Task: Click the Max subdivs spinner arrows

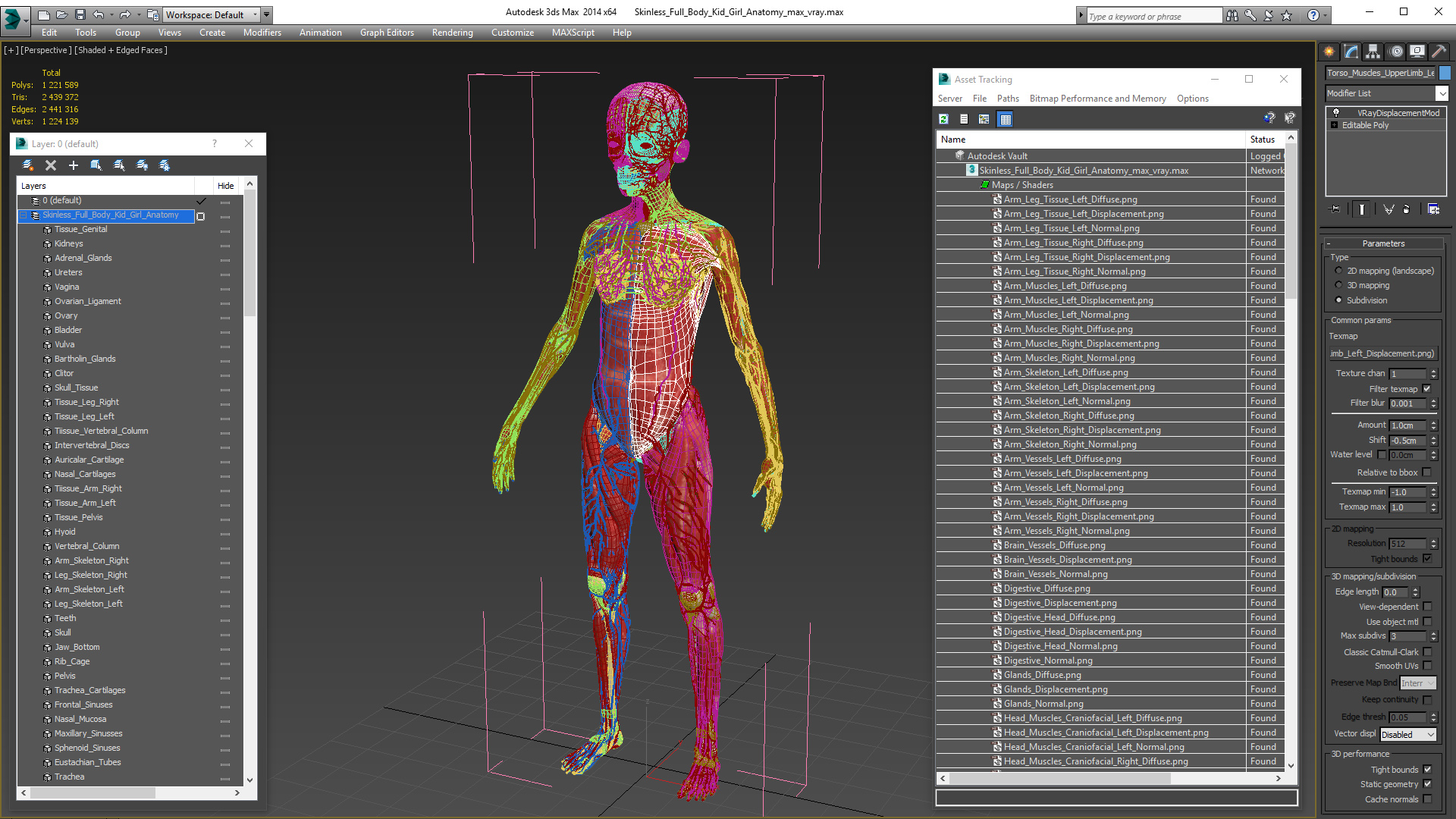Action: coord(1433,636)
